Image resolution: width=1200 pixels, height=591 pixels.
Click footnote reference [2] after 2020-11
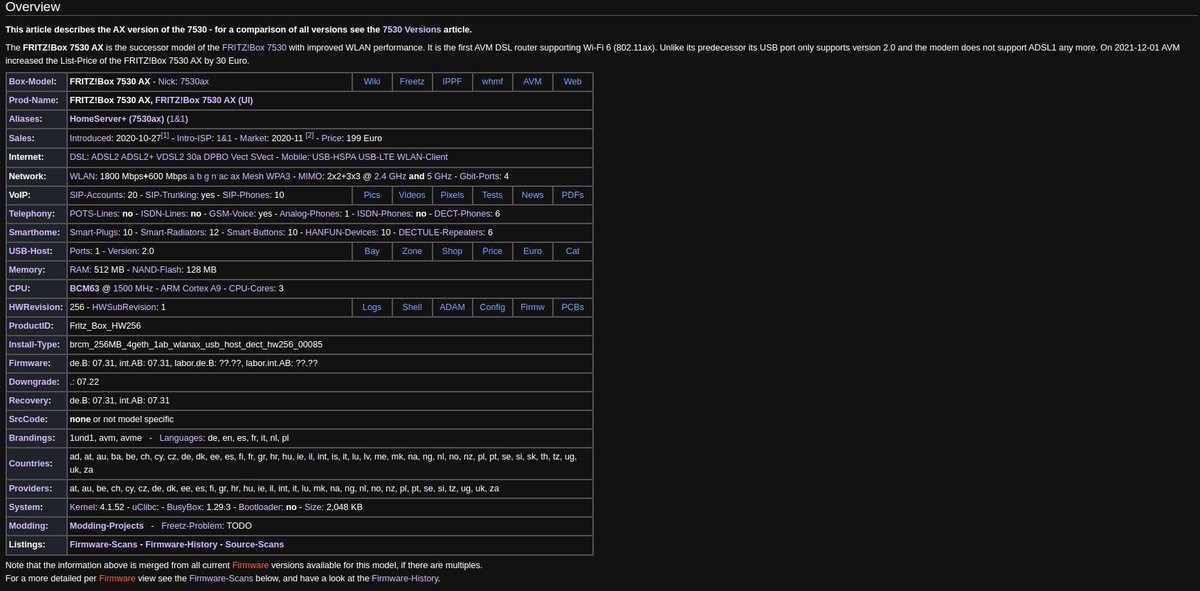(x=310, y=135)
